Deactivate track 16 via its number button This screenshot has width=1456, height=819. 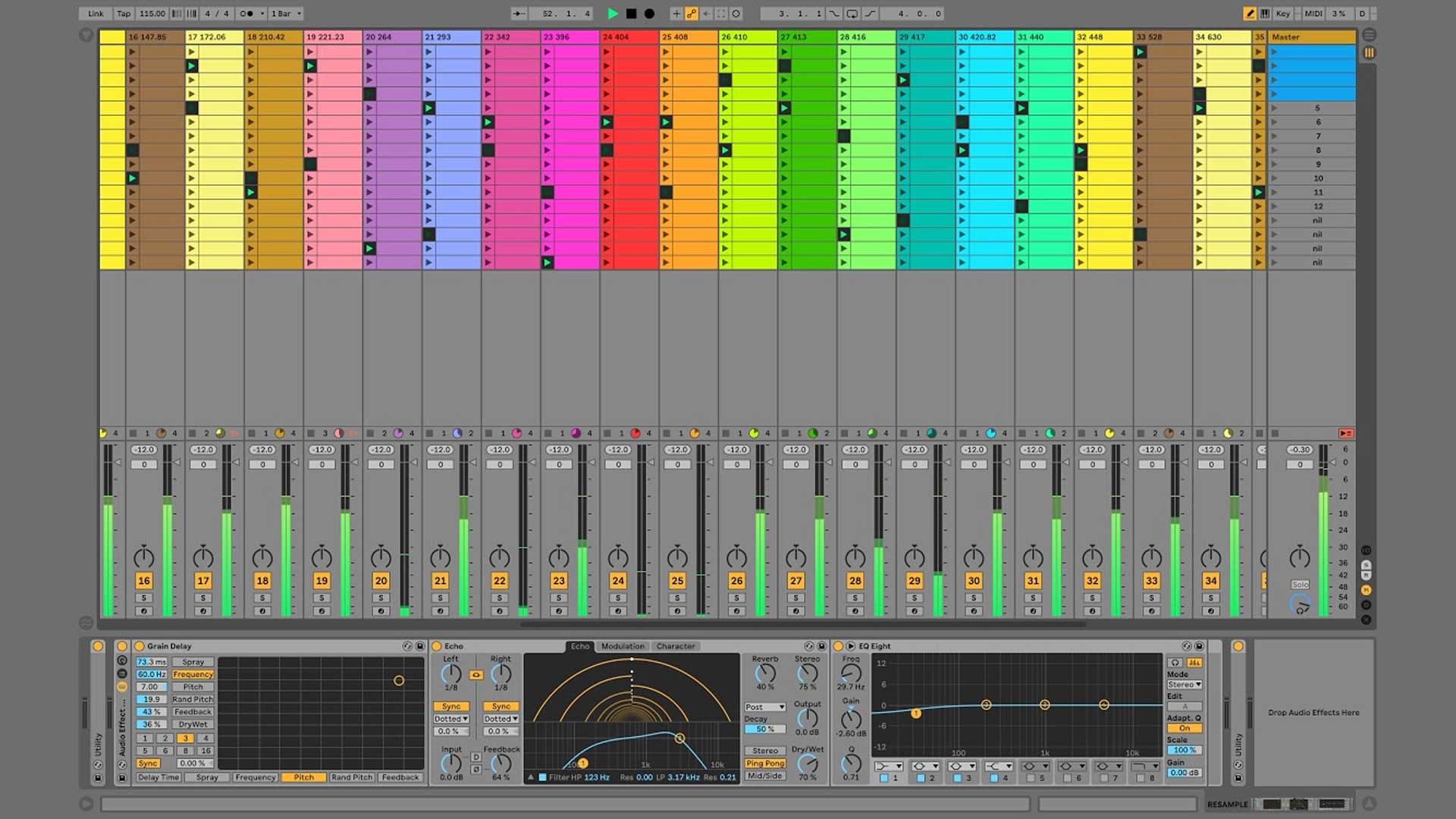point(144,581)
